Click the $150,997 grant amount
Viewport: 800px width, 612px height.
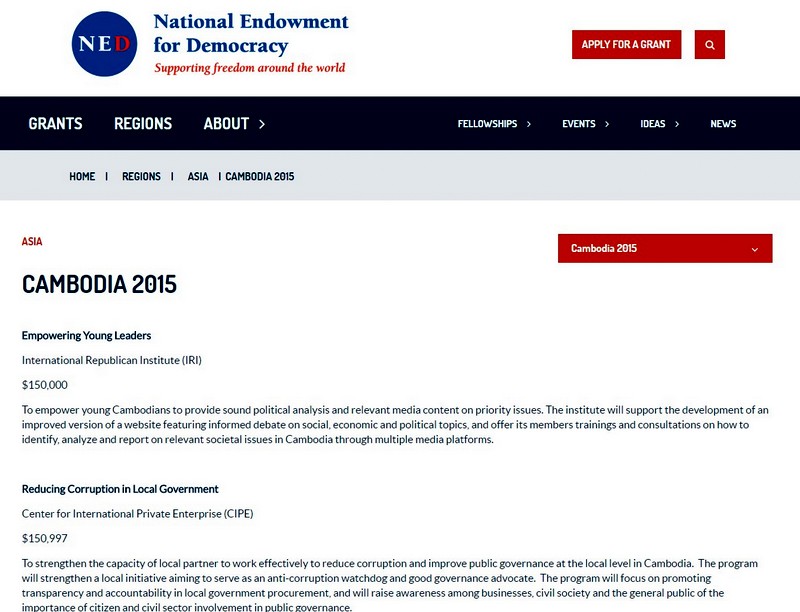44,539
